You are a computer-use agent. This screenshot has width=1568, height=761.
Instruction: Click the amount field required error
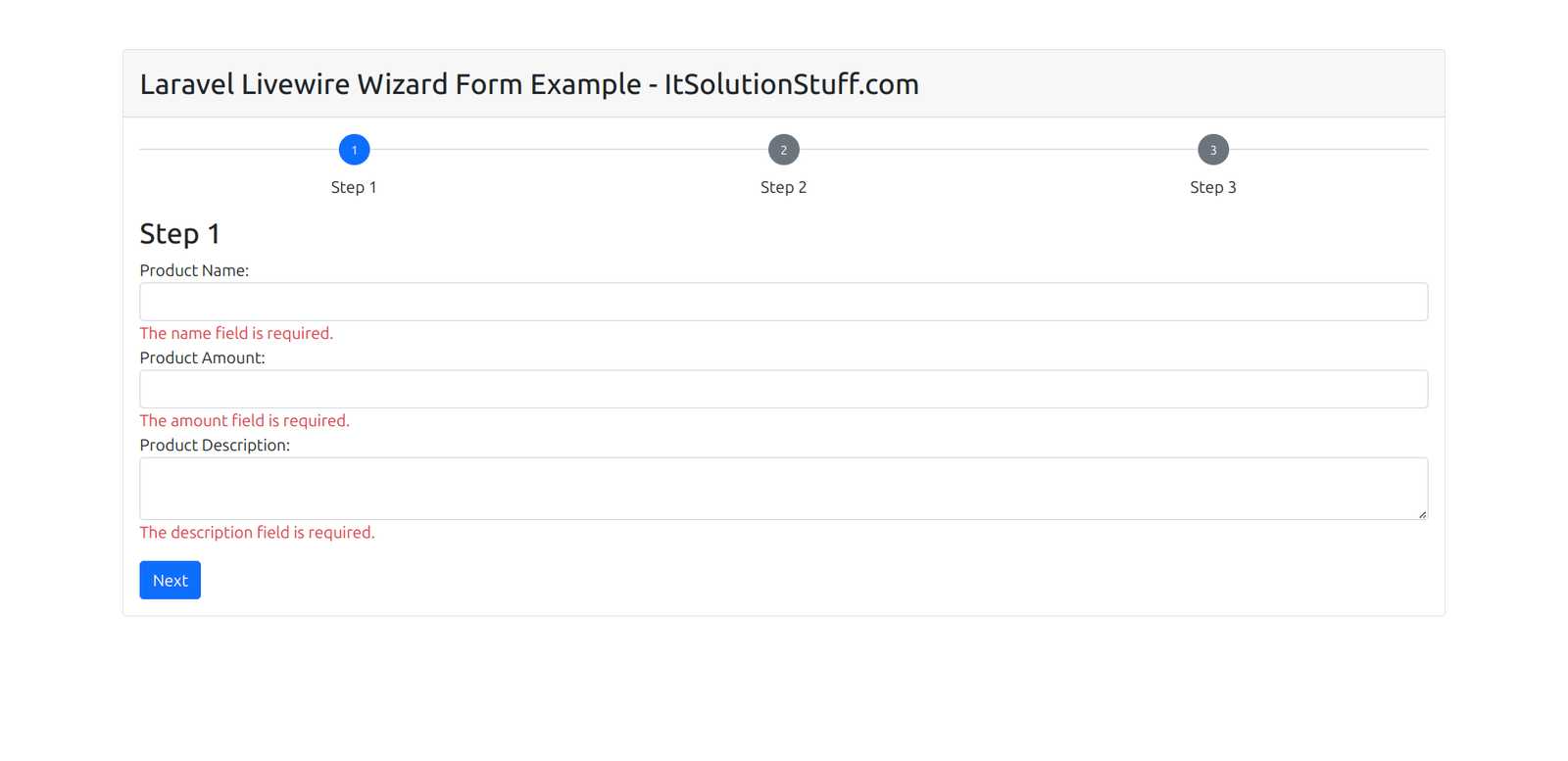pyautogui.click(x=244, y=420)
